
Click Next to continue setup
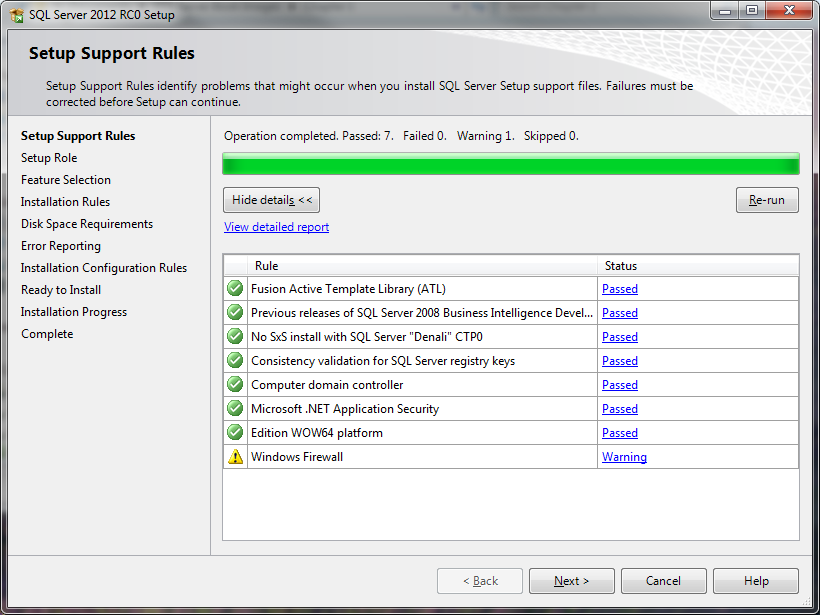pyautogui.click(x=572, y=580)
